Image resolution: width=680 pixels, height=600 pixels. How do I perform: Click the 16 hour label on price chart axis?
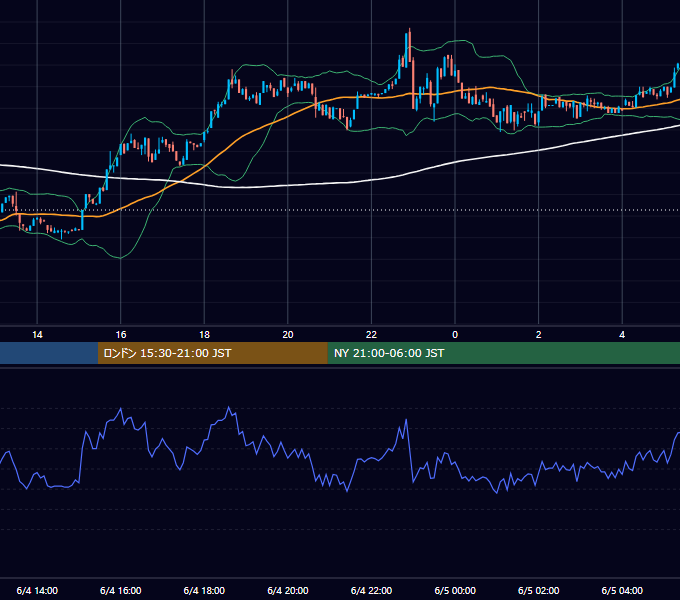click(121, 335)
